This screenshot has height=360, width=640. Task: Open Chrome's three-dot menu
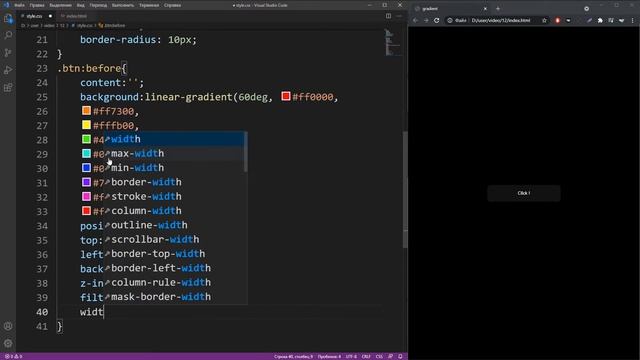point(633,20)
